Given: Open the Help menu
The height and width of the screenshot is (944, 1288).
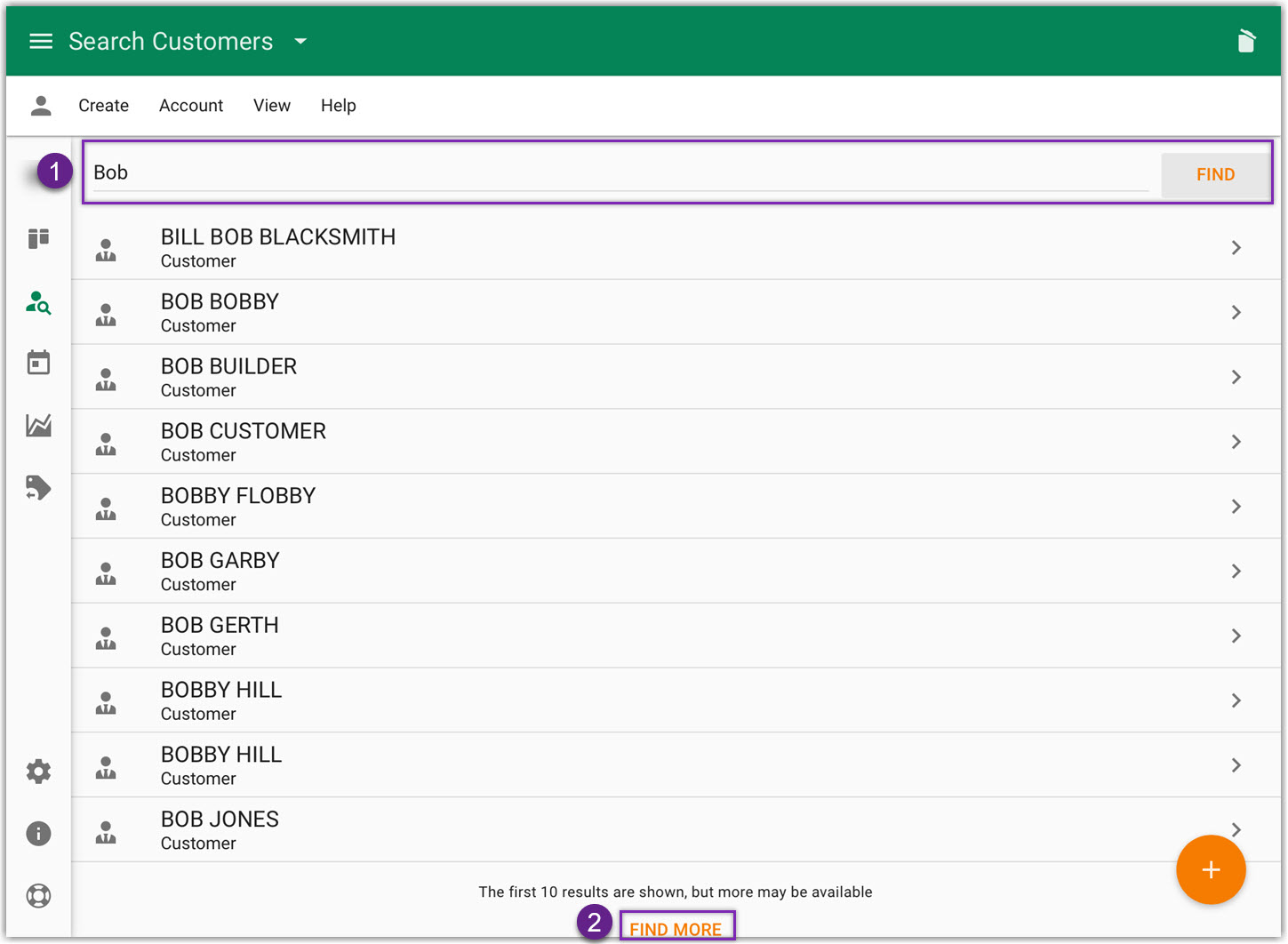Looking at the screenshot, I should [338, 106].
